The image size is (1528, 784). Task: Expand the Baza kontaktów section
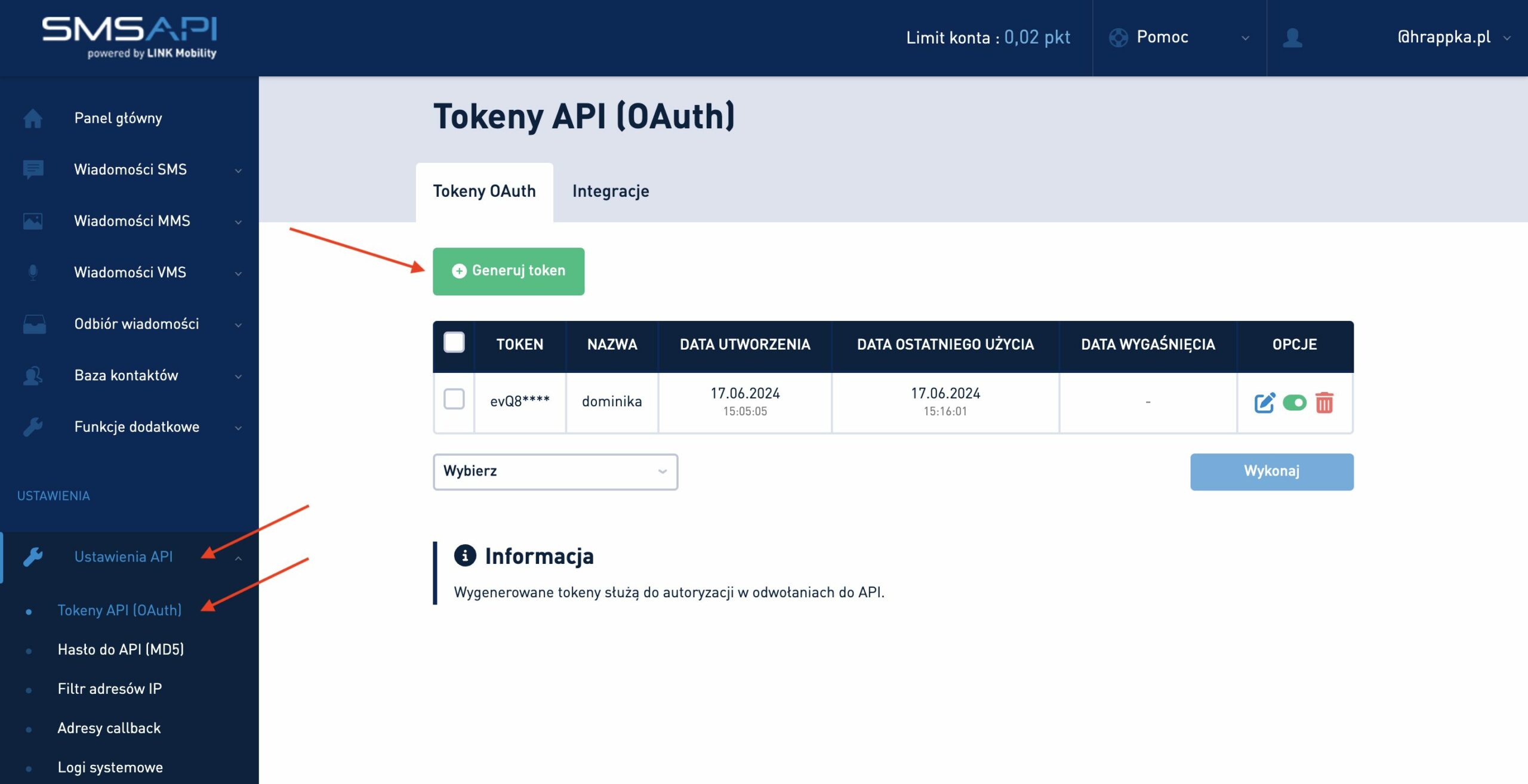coord(126,375)
